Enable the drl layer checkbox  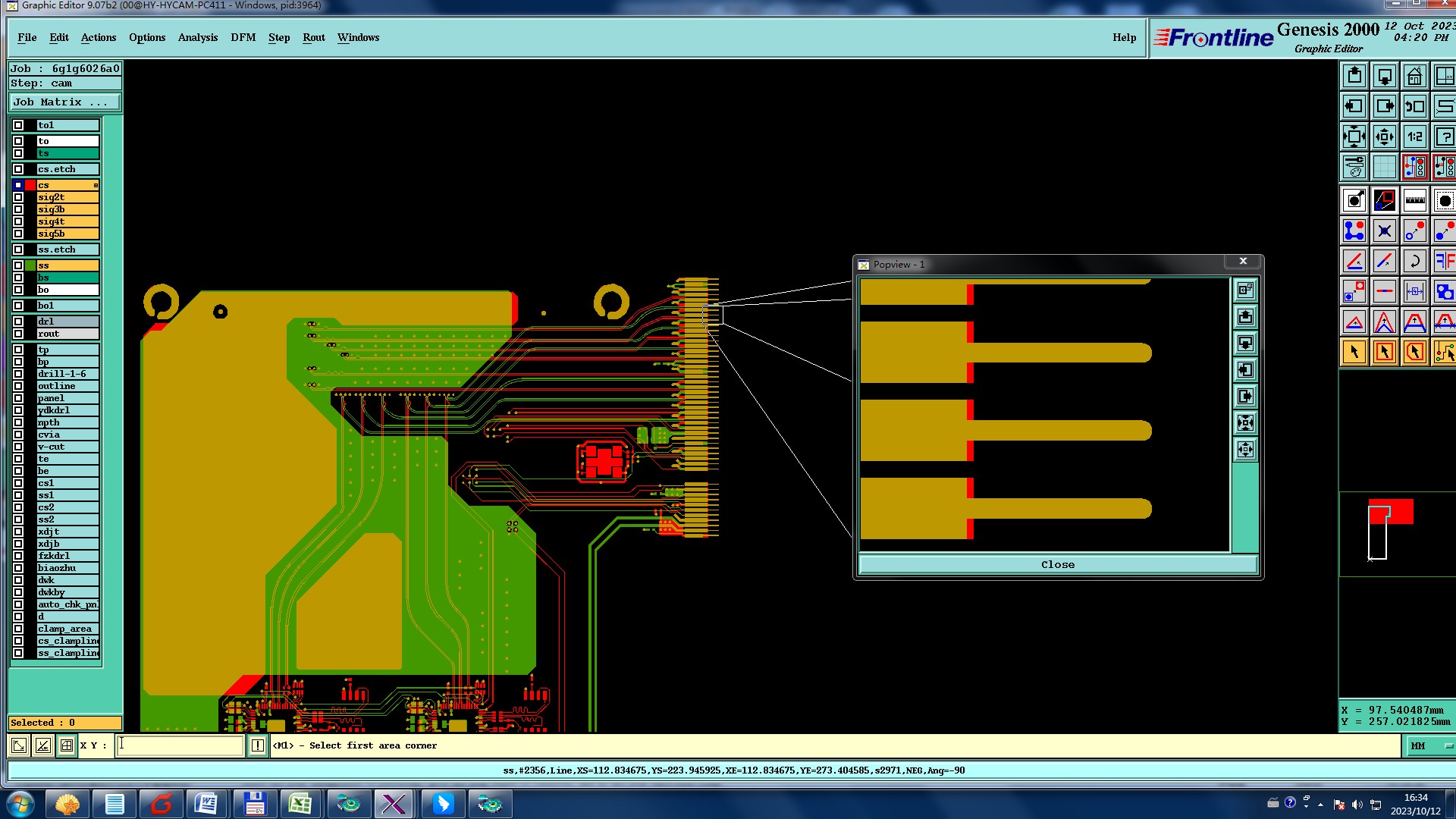click(x=18, y=322)
